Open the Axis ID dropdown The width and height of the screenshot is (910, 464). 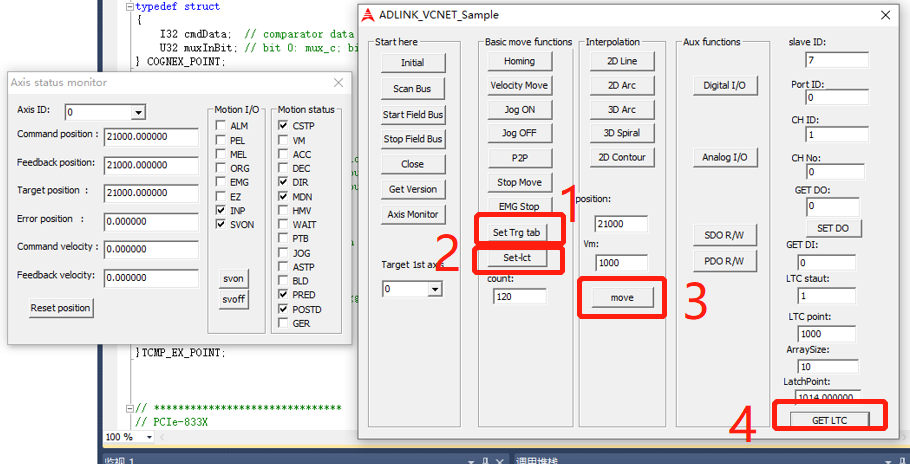click(x=138, y=113)
